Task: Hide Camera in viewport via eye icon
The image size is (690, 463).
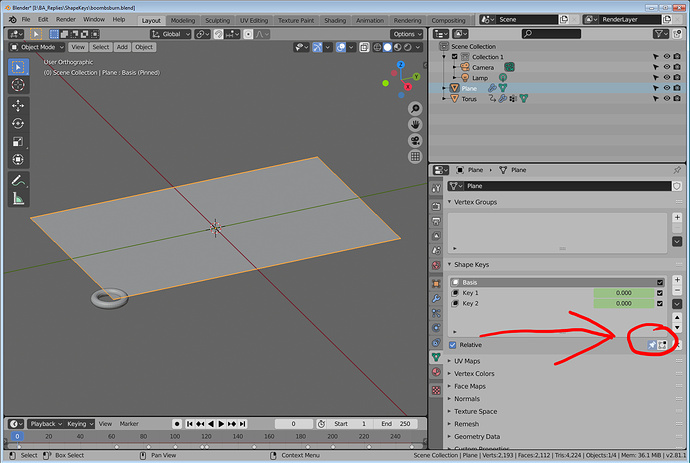Action: (x=667, y=67)
